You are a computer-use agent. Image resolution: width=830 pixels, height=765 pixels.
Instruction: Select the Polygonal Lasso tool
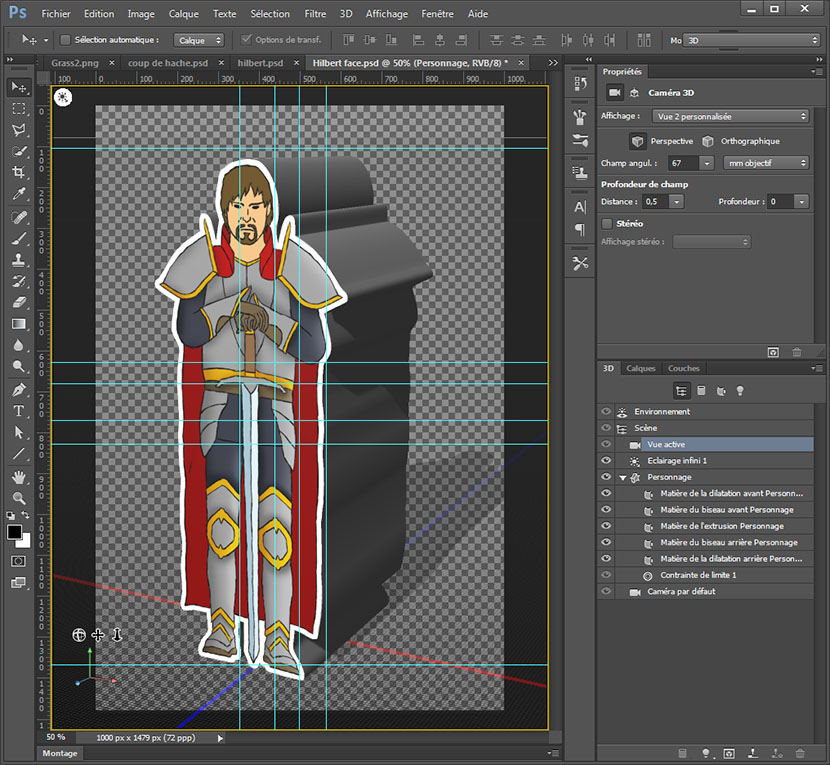tap(19, 130)
